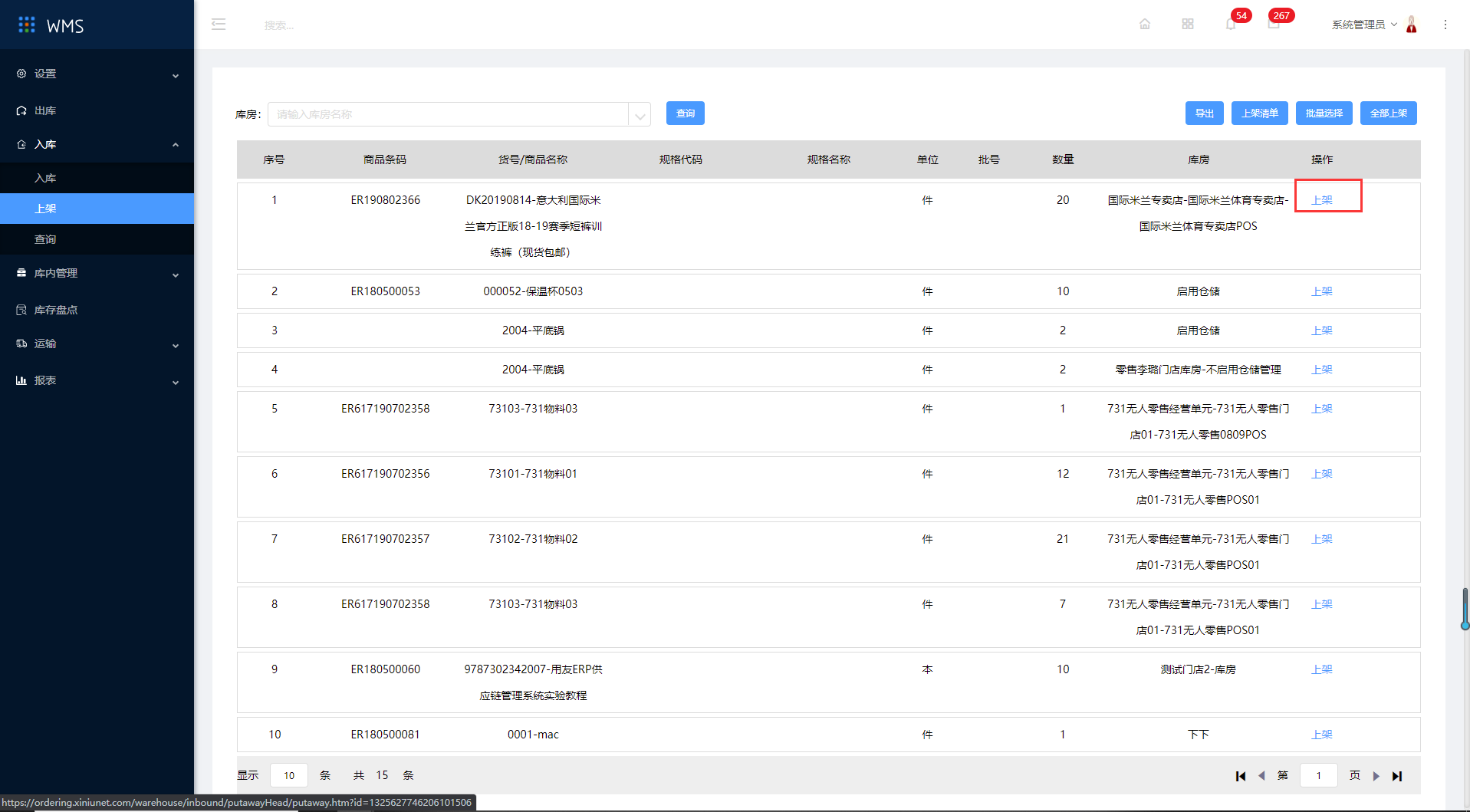This screenshot has width=1470, height=812.
Task: Click 上架 link for 0001-mac row
Action: 1322,735
